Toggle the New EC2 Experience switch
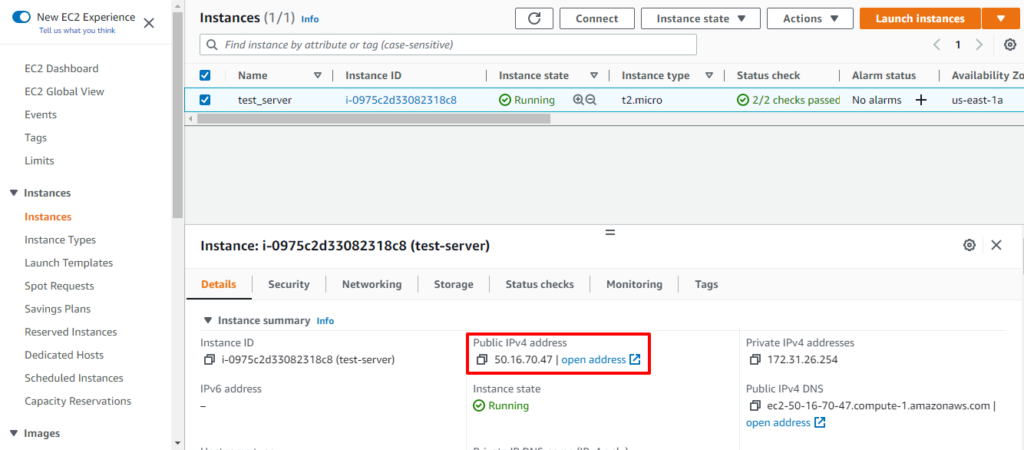Screen dimensions: 1024x450 click(22, 18)
